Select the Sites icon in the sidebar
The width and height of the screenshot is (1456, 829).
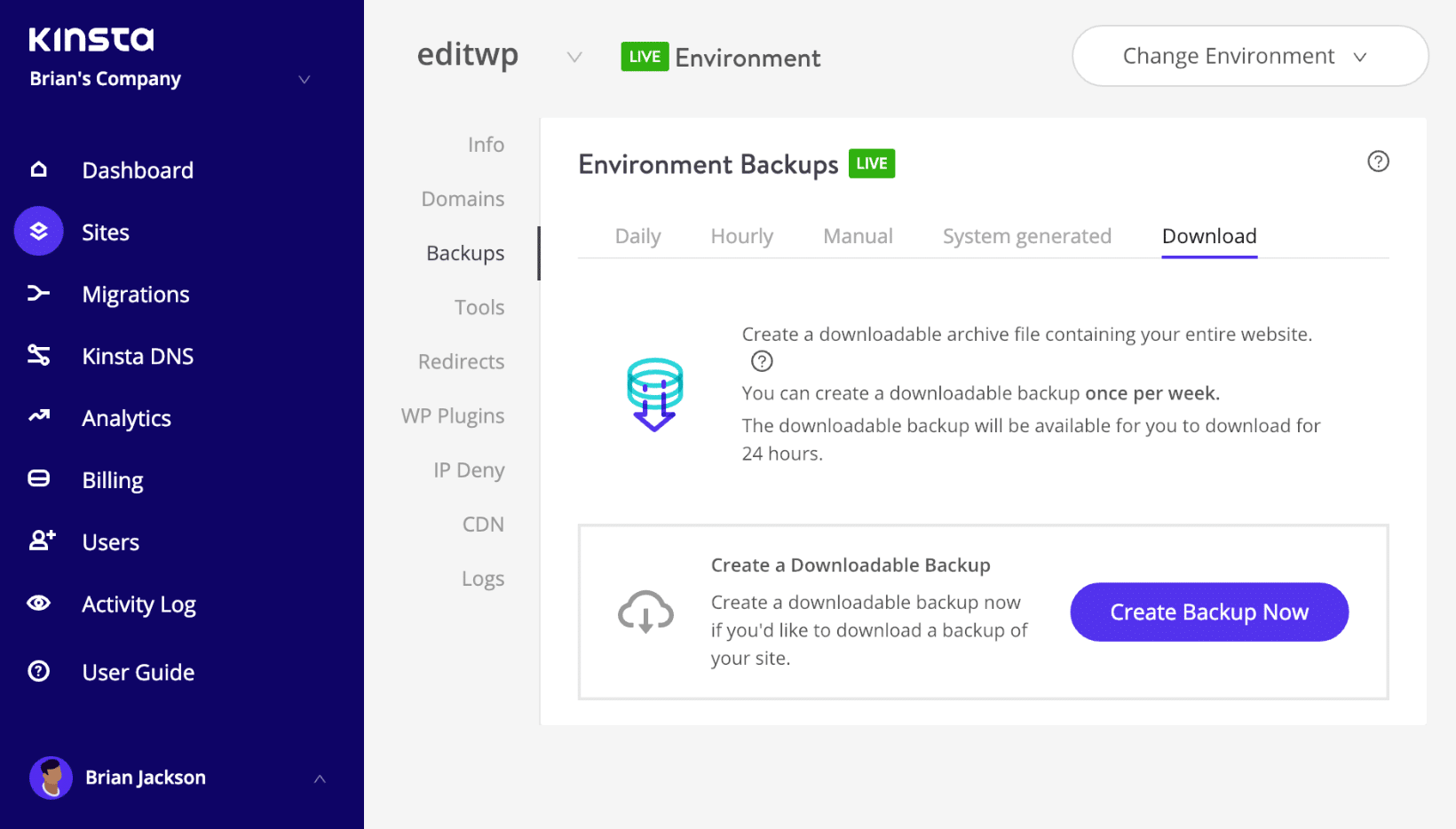tap(39, 232)
